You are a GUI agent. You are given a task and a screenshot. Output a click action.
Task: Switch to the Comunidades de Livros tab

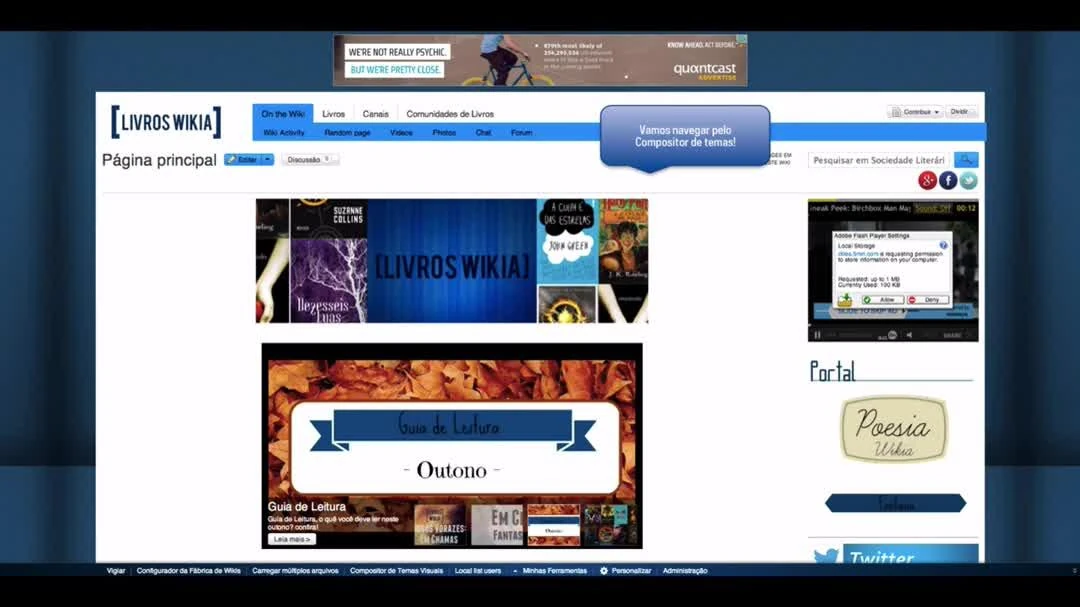(x=450, y=113)
